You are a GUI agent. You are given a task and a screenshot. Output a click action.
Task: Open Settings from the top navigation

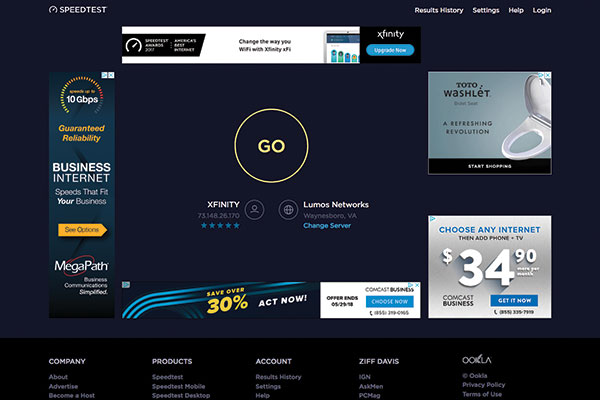[486, 10]
